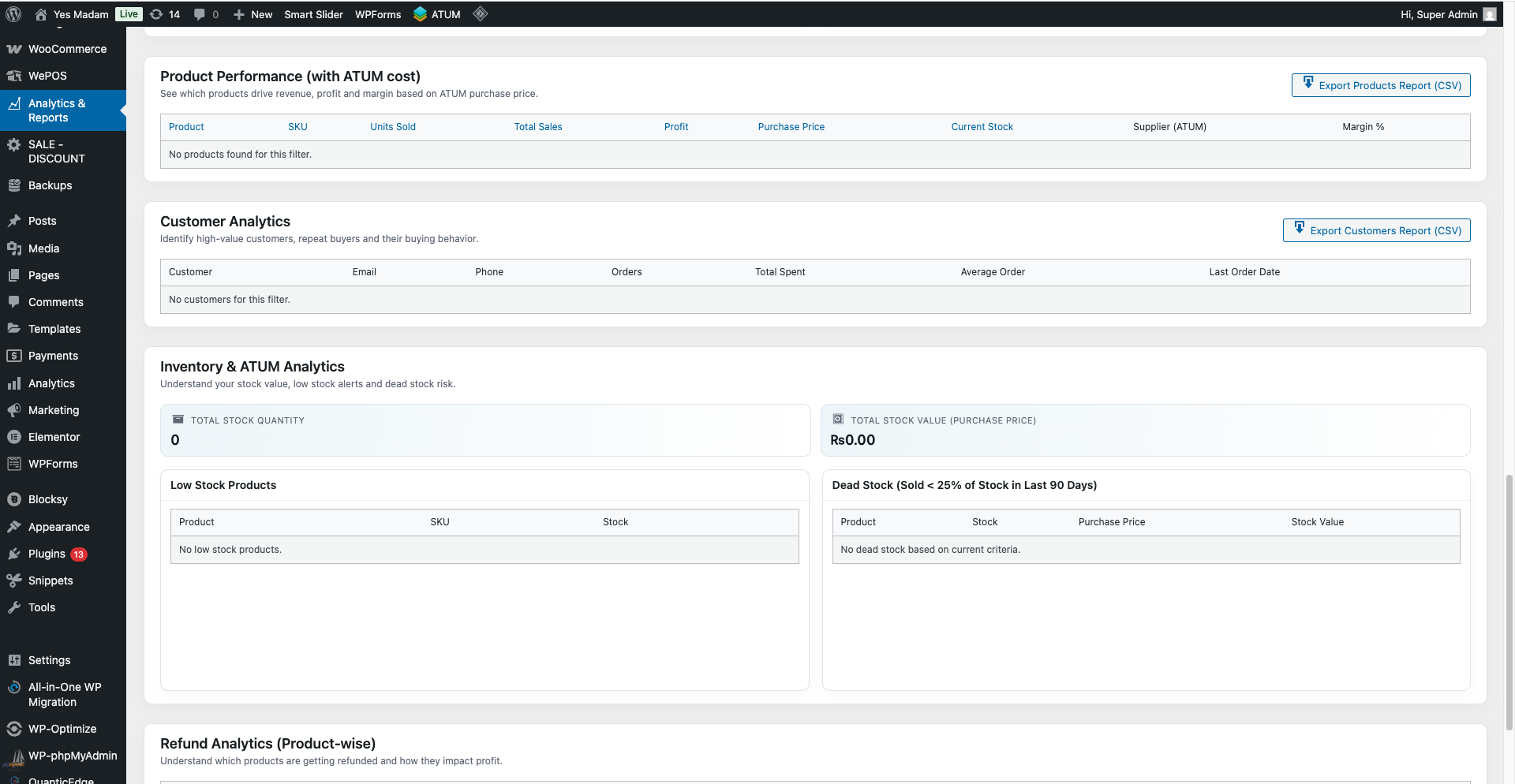Select Analytics & Reports menu item
This screenshot has width=1515, height=784.
point(57,110)
